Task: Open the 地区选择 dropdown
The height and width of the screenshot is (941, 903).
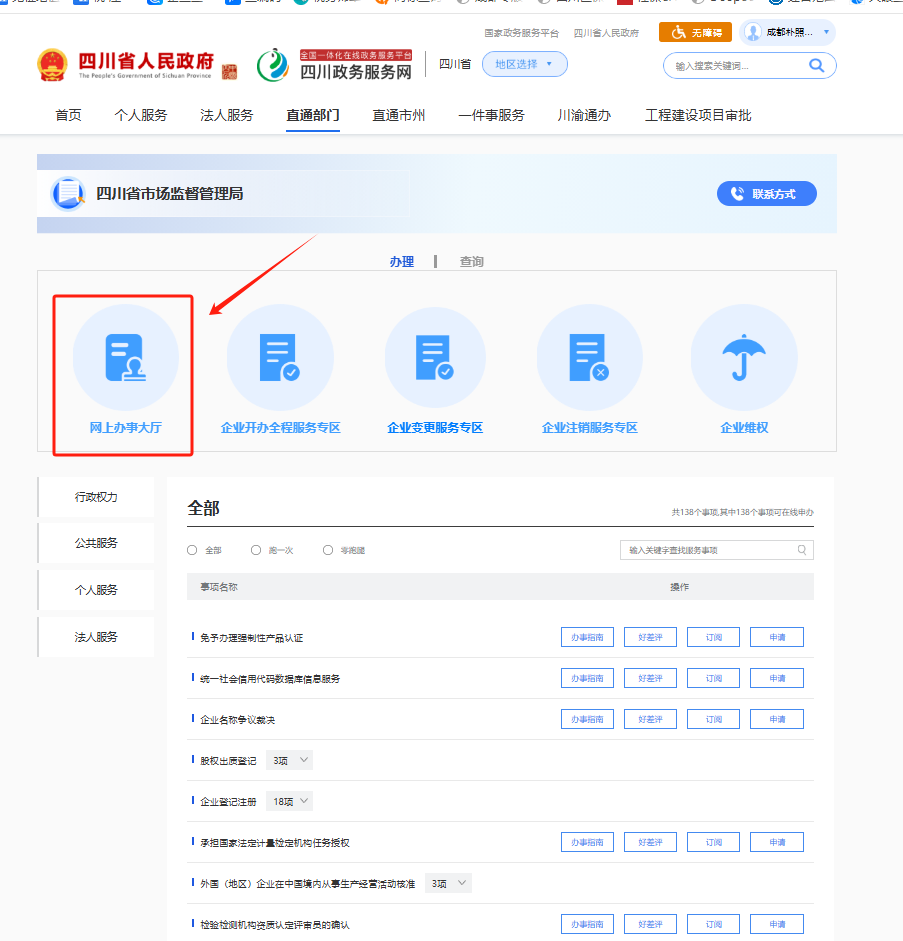Action: pos(524,64)
